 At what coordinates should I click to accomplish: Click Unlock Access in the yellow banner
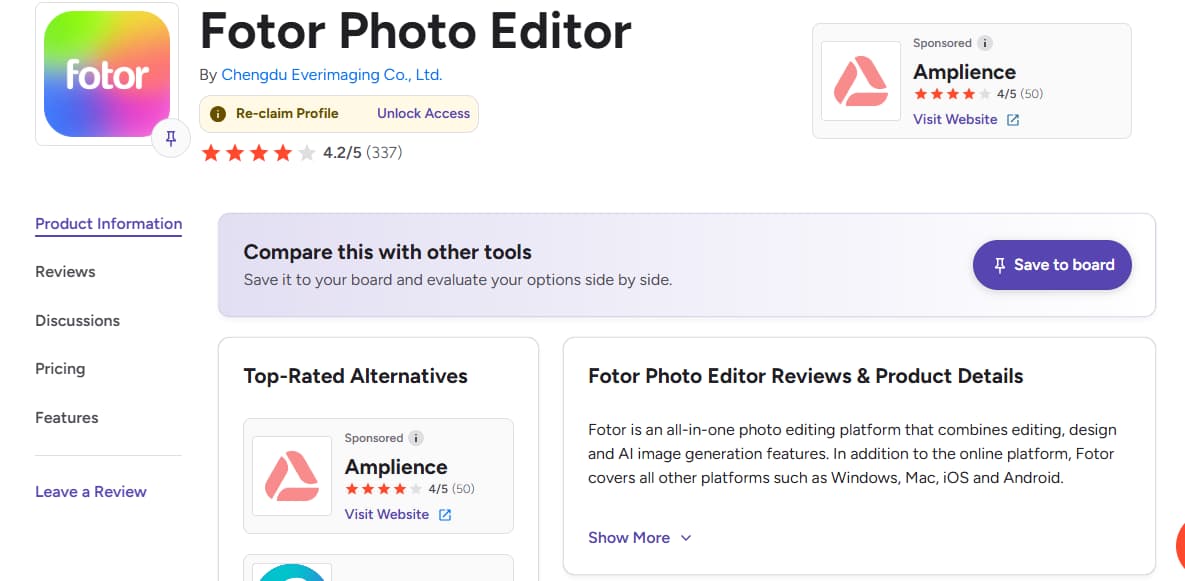423,114
